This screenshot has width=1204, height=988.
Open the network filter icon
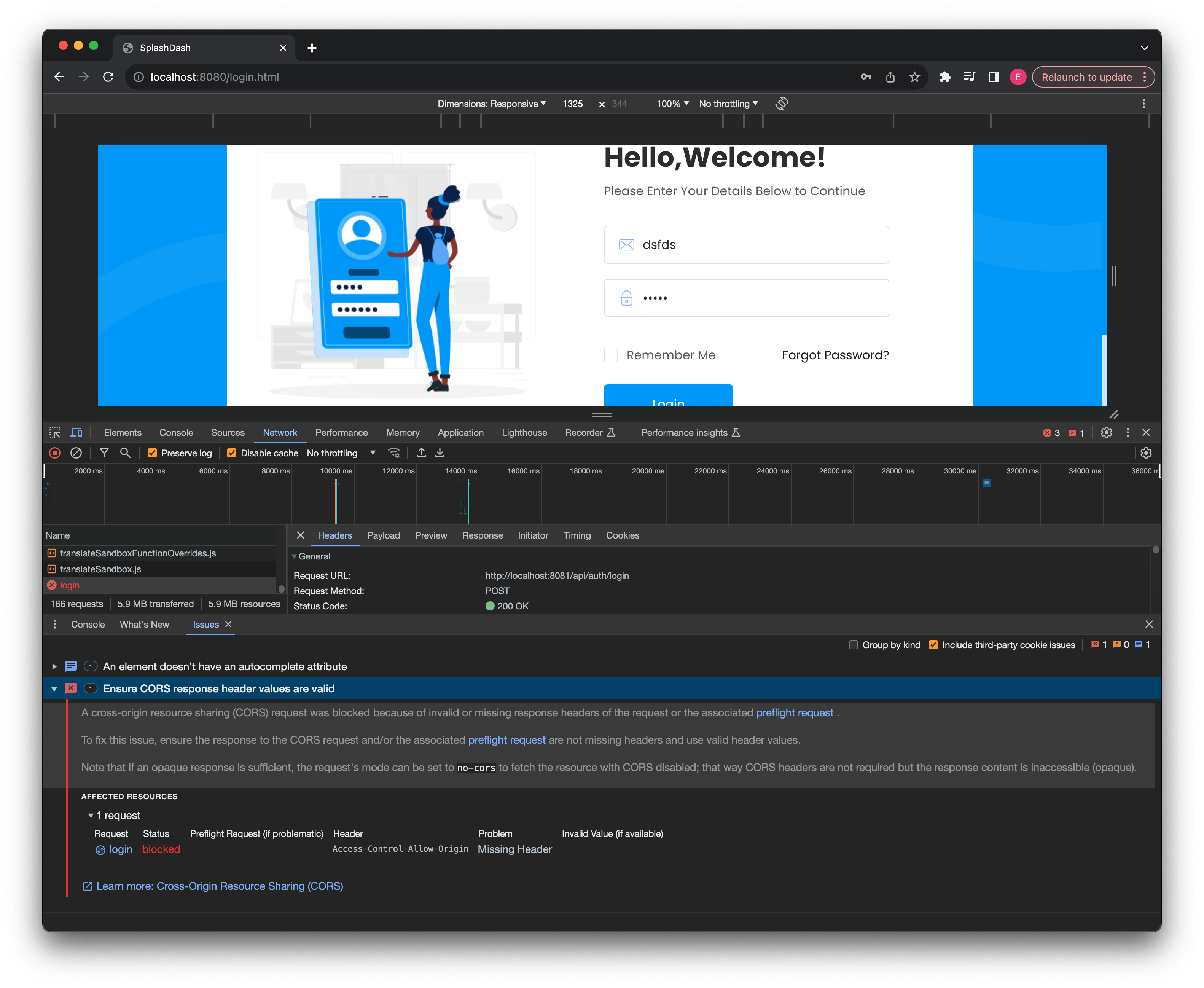click(104, 453)
